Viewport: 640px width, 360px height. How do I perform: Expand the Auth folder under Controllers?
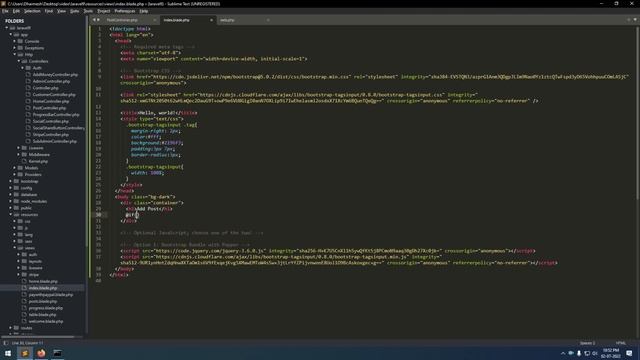pos(23,68)
